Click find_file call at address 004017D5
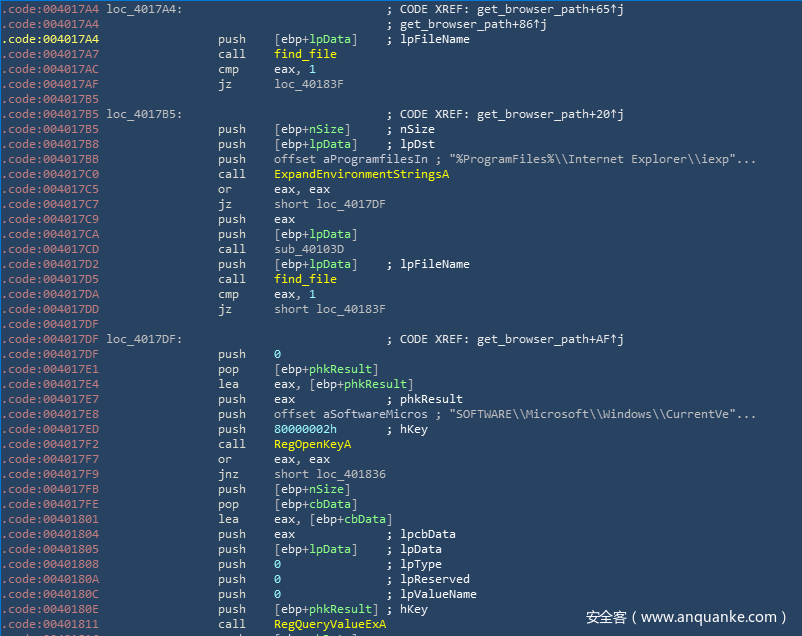 tap(305, 279)
